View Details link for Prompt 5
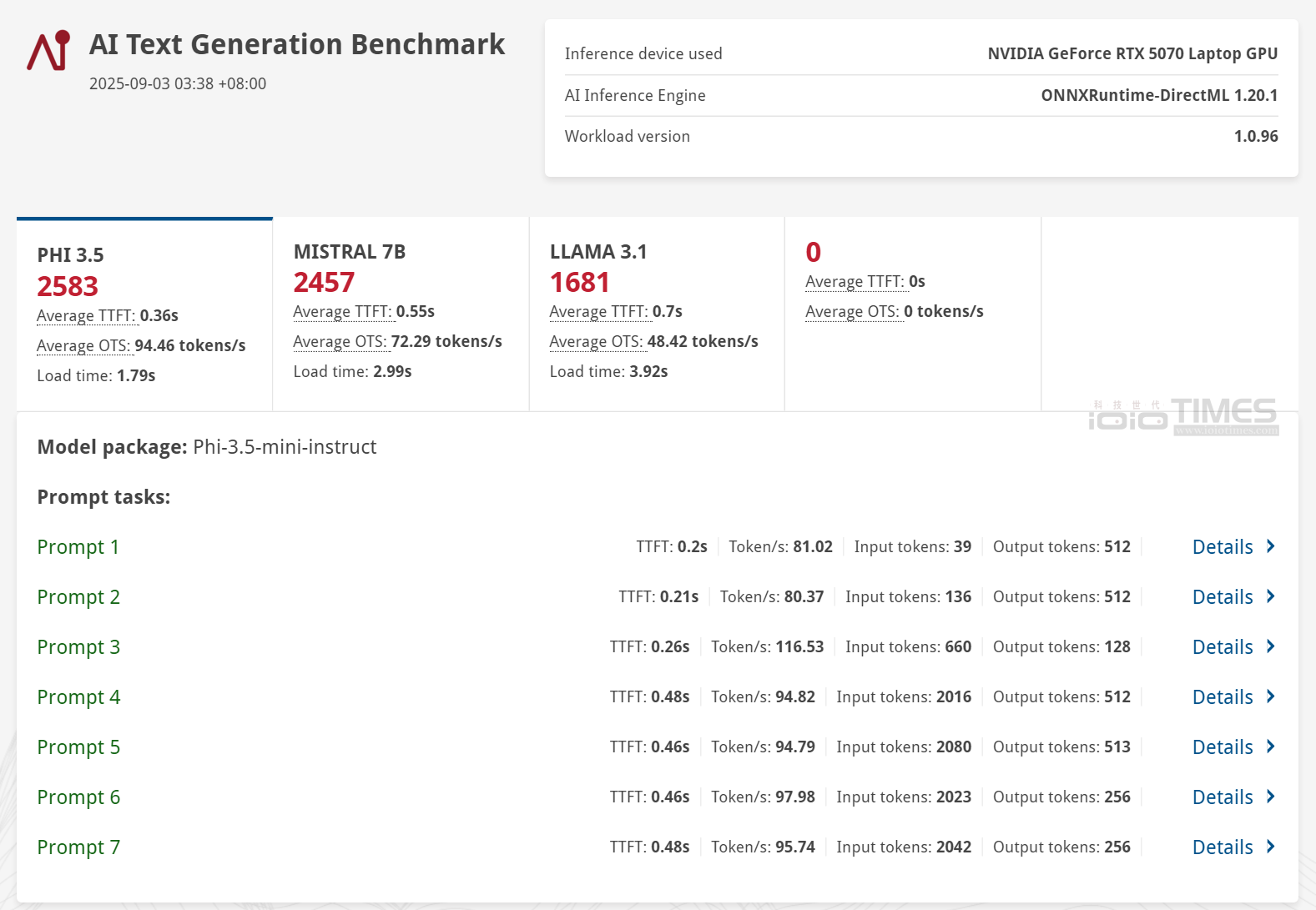1316x910 pixels. [x=1223, y=747]
